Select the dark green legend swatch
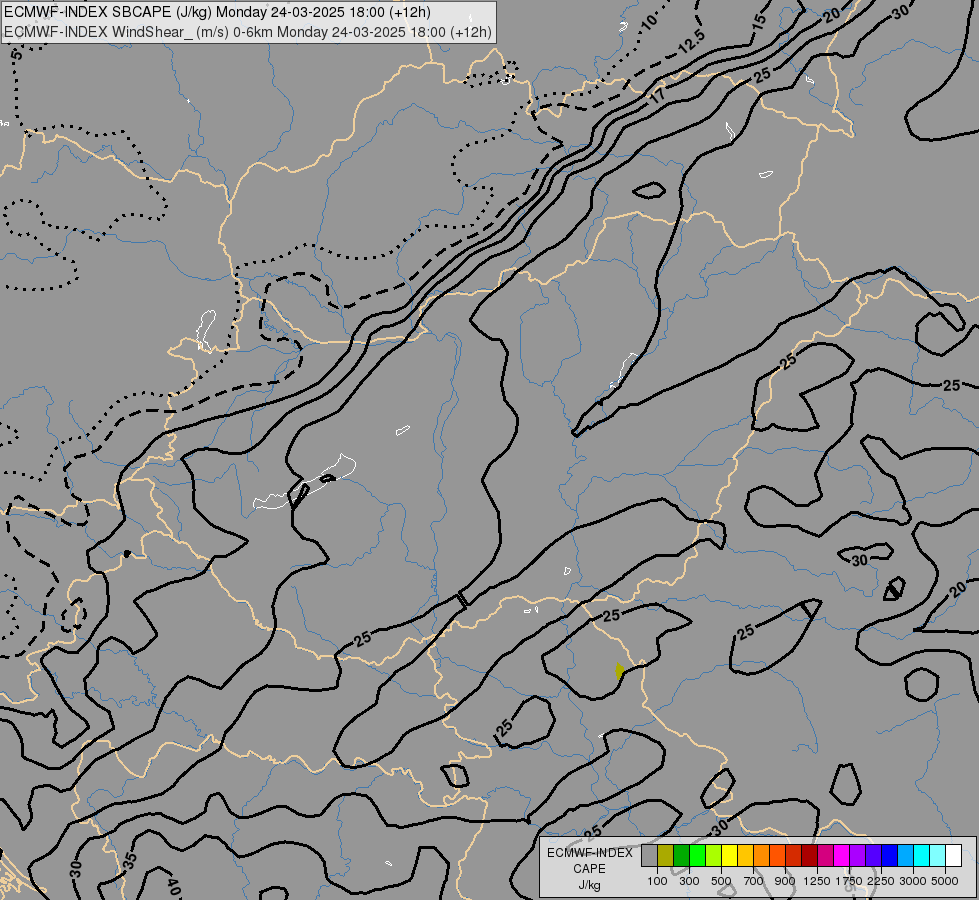979x900 pixels. [x=681, y=855]
